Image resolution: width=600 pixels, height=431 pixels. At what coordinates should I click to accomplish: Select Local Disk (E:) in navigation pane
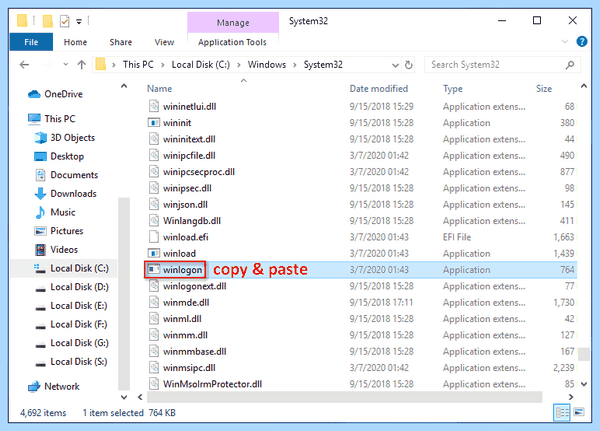coord(79,306)
